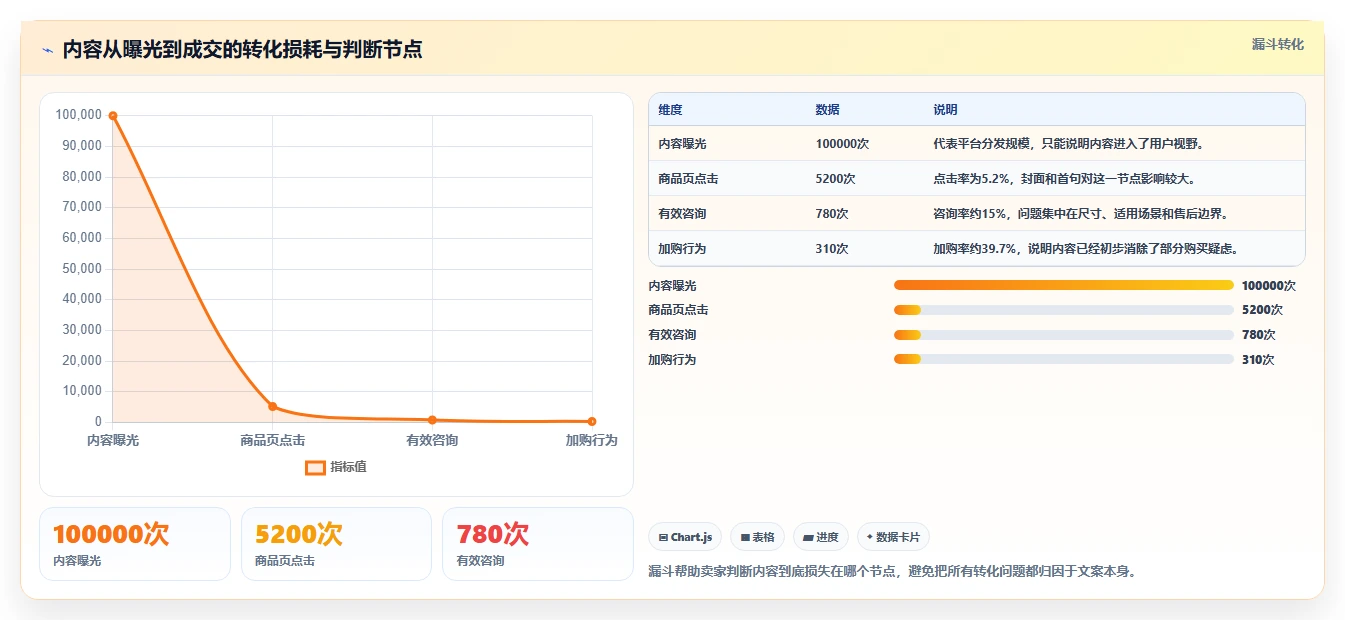1345x620 pixels.
Task: Click the 数据 table header
Action: click(827, 110)
